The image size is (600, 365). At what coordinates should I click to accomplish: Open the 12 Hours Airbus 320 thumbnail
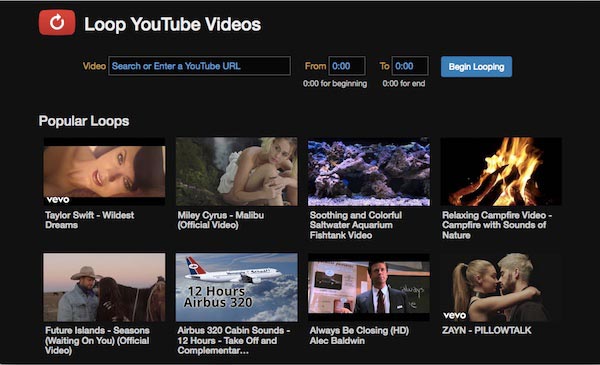(x=236, y=287)
